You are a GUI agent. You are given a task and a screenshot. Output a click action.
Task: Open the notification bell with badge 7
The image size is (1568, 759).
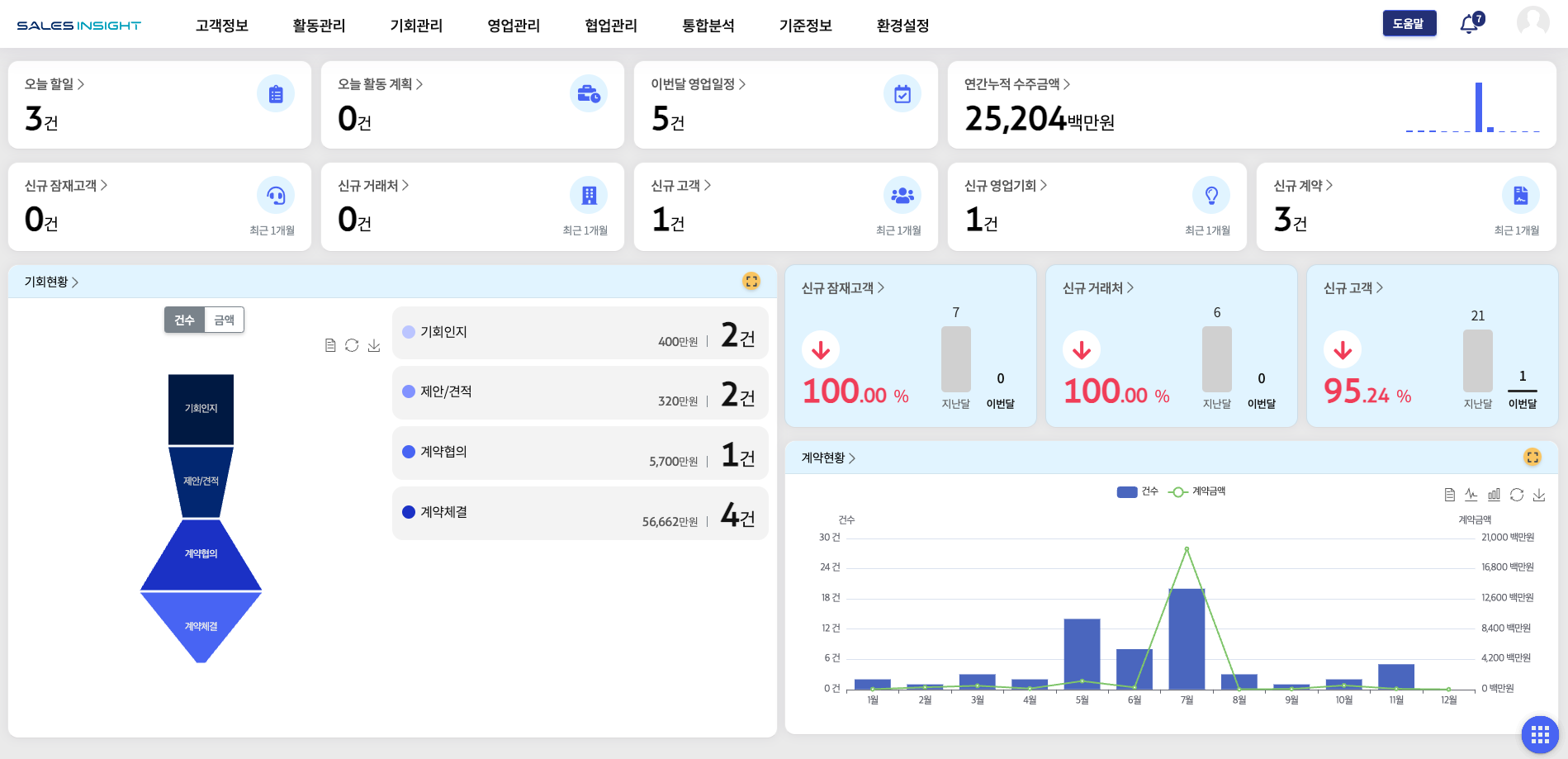click(x=1470, y=24)
